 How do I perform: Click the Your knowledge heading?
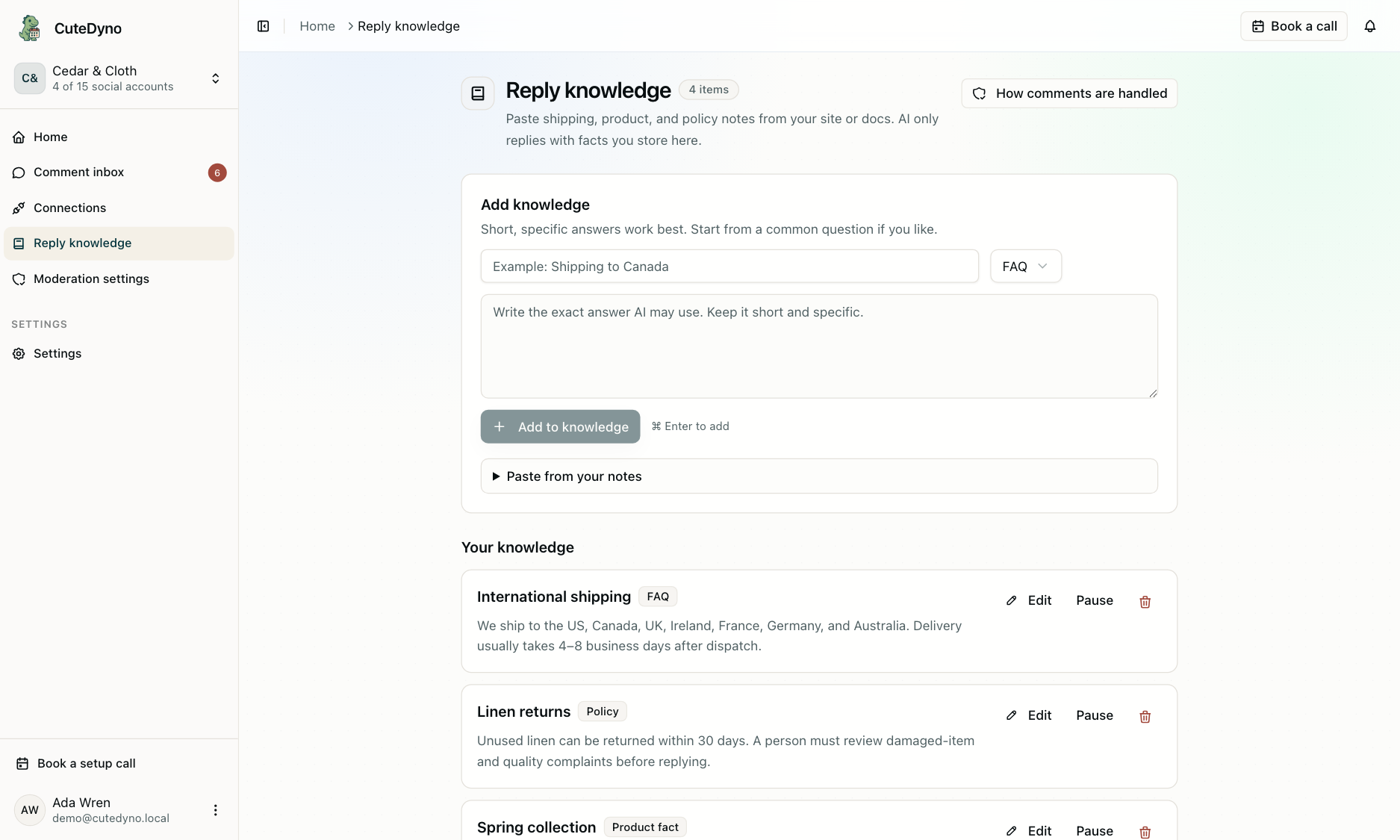[x=517, y=547]
